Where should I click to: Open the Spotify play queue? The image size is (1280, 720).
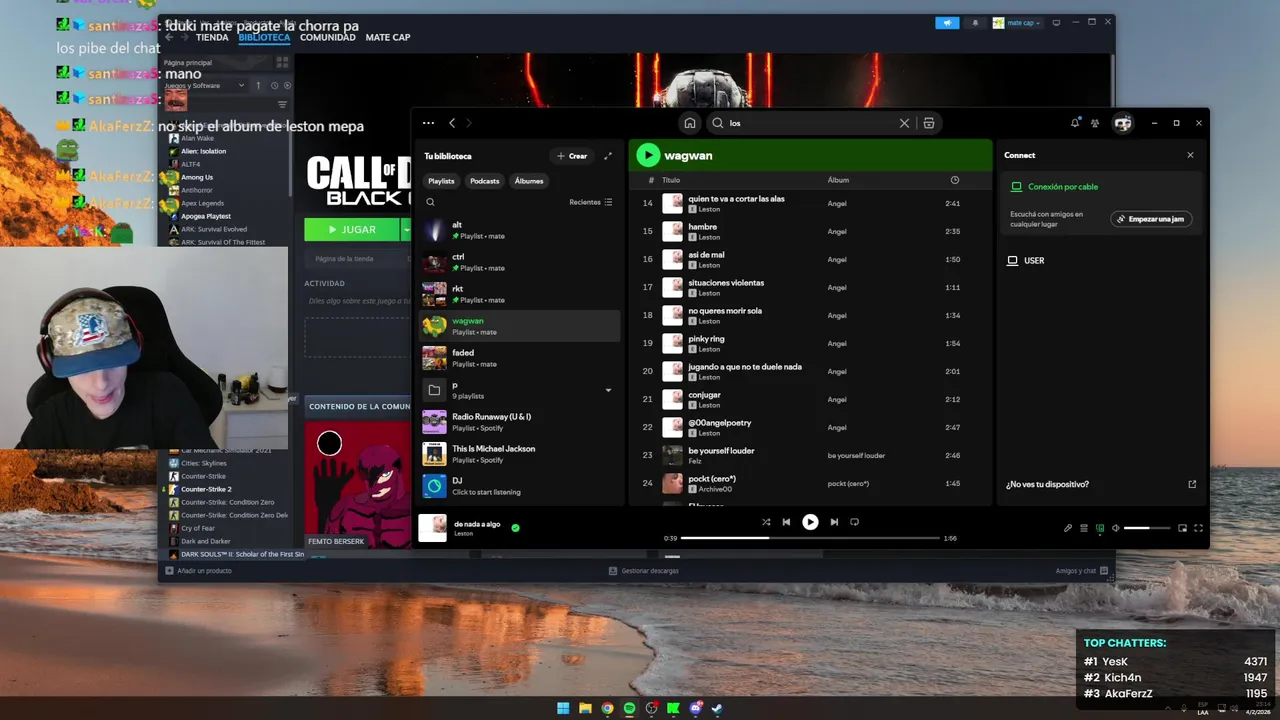(1084, 528)
